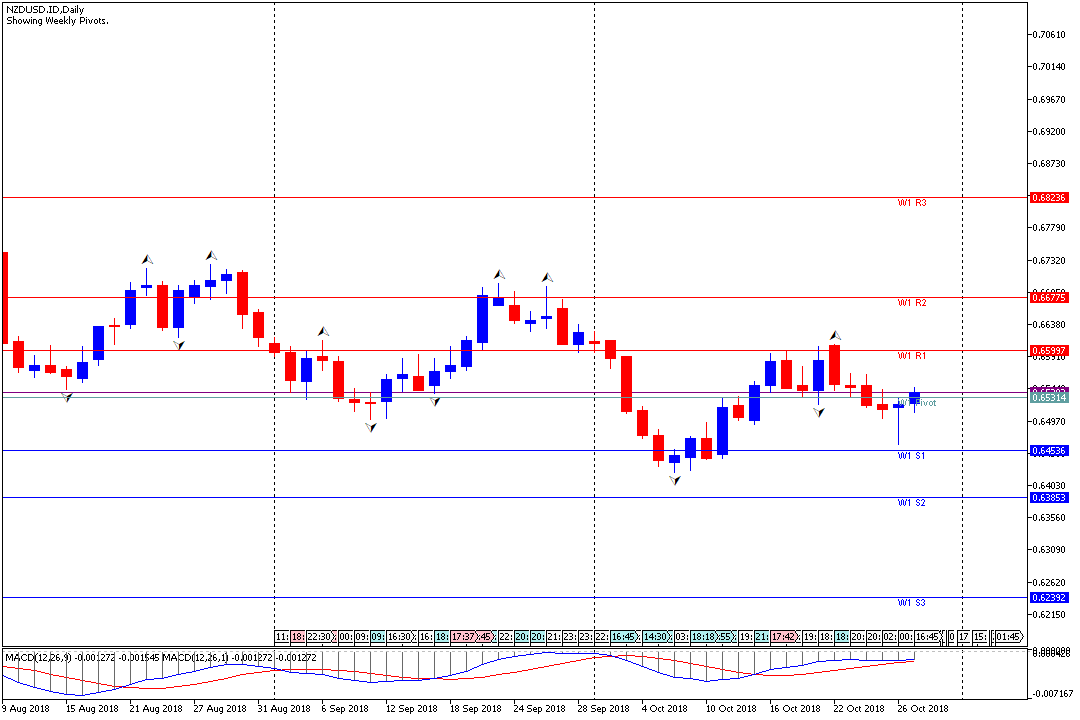This screenshot has width=1080, height=720.
Task: Select the 26 Oct 2018 date label
Action: click(925, 707)
